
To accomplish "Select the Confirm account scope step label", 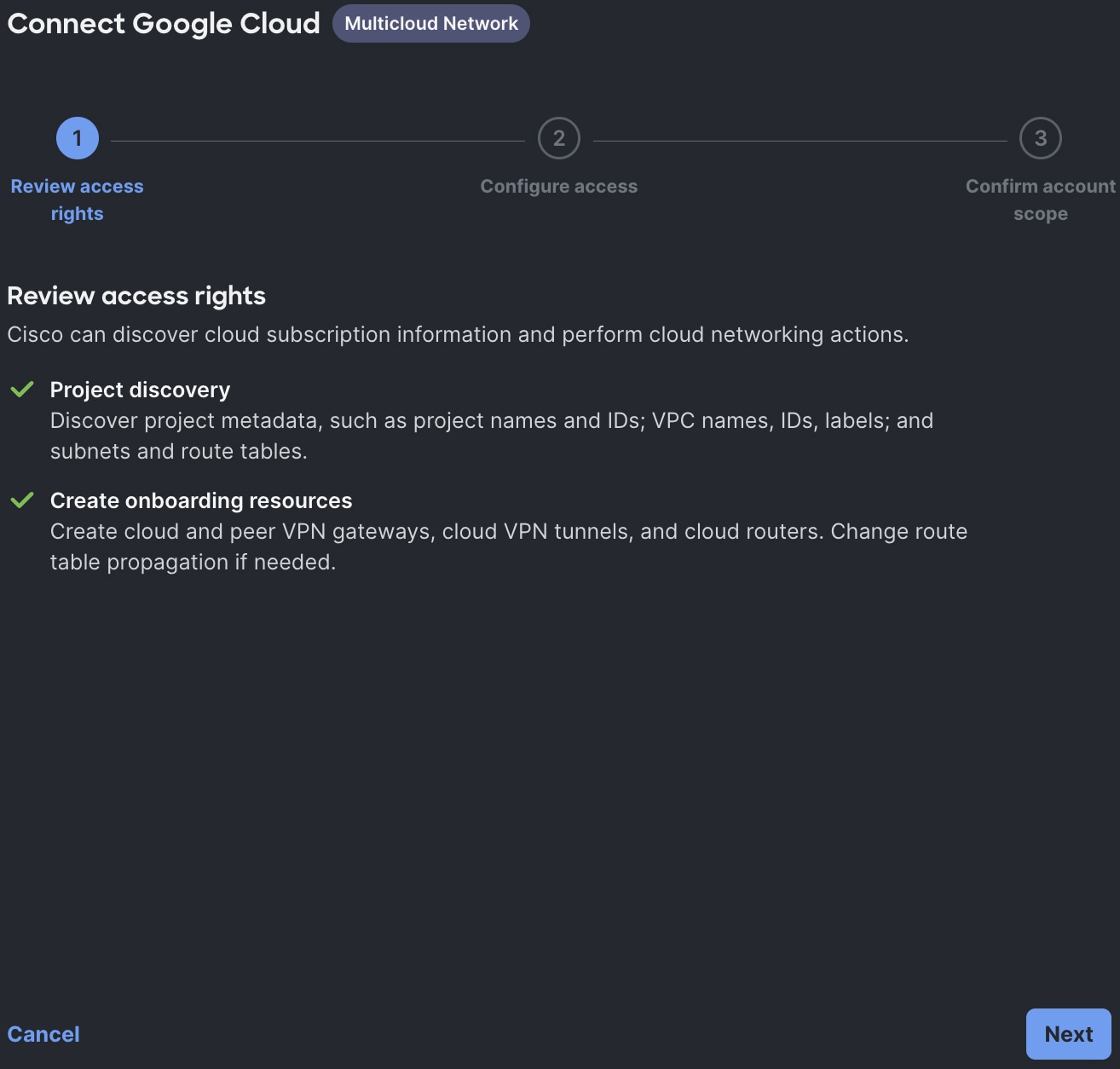I will click(x=1041, y=200).
